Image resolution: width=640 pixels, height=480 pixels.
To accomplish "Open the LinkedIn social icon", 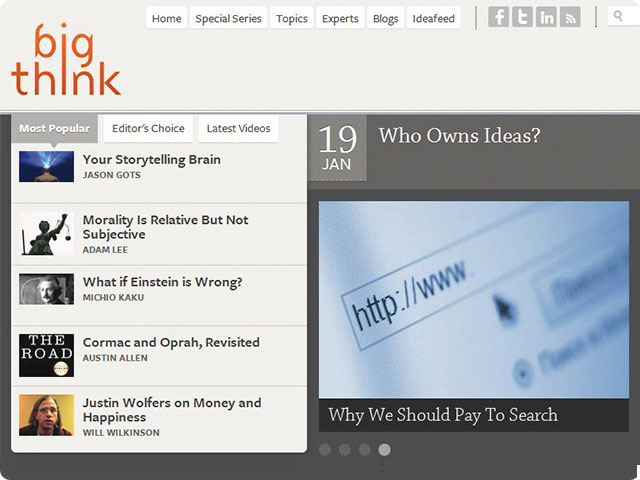I will pyautogui.click(x=546, y=17).
